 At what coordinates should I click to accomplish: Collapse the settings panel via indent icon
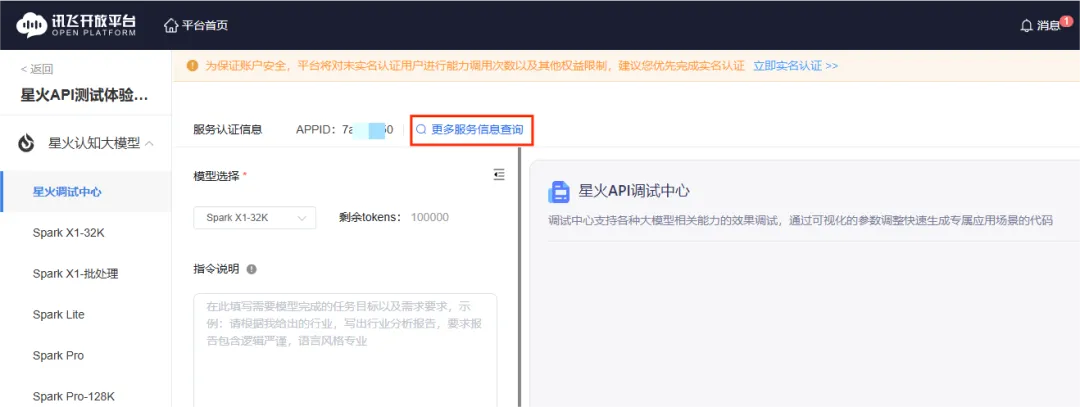pos(499,176)
